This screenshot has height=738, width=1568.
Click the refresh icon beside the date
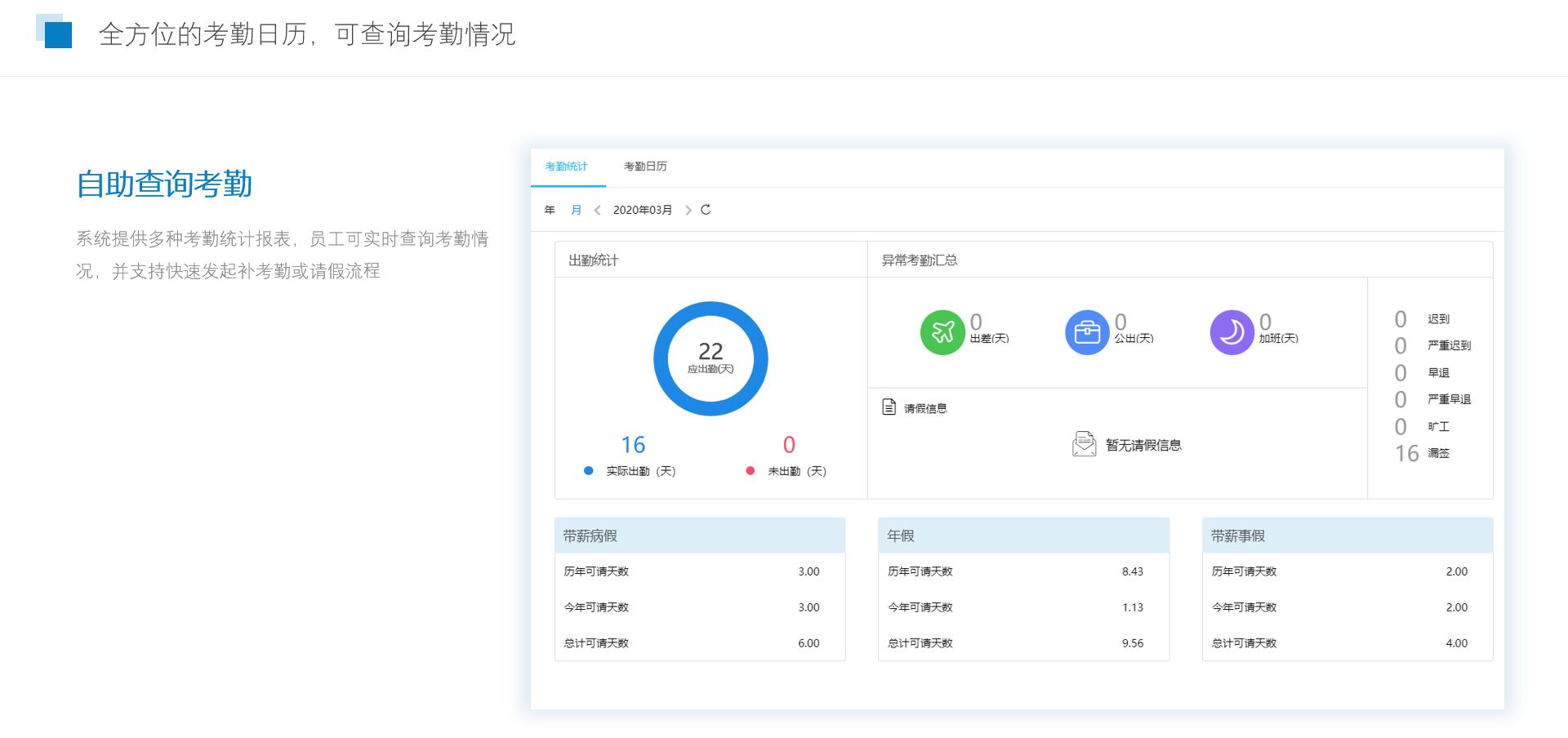click(706, 210)
